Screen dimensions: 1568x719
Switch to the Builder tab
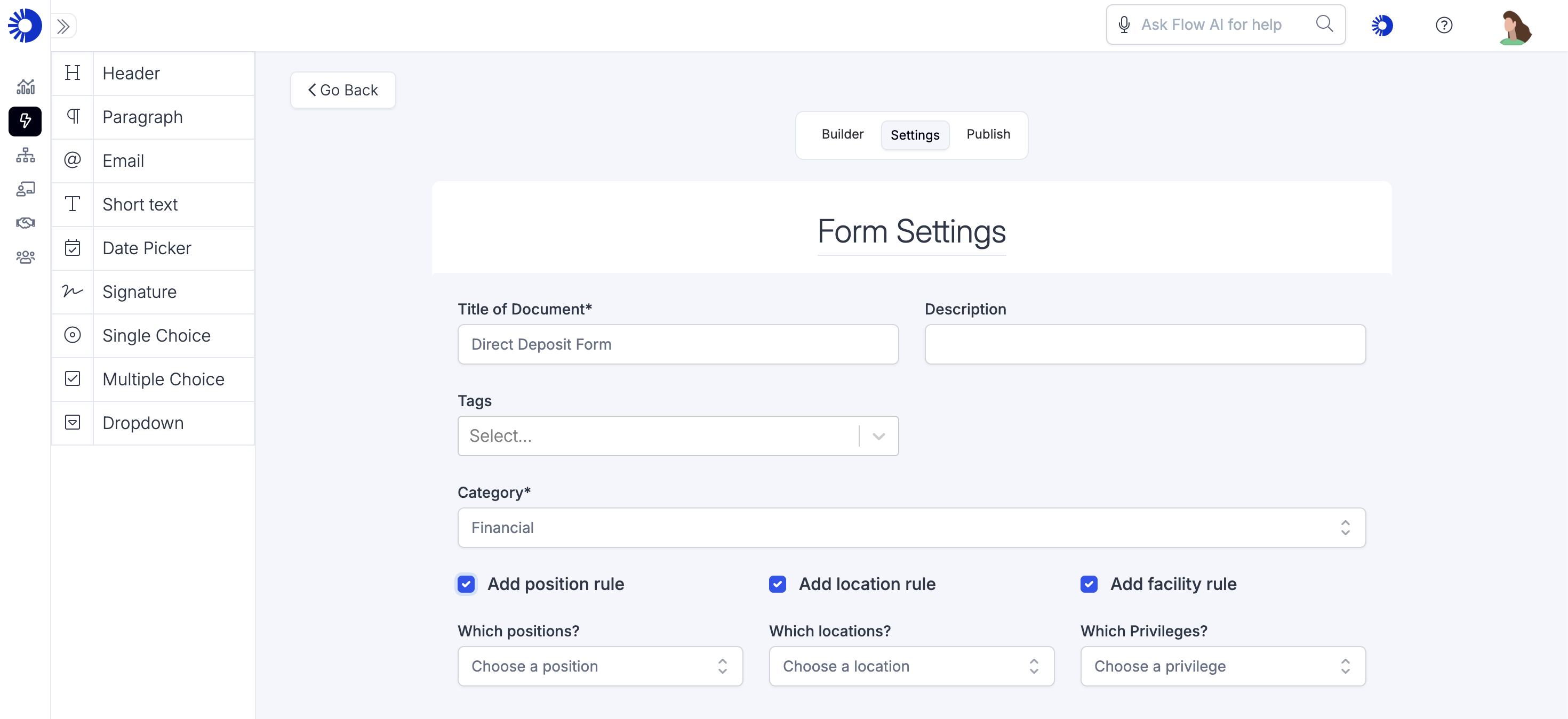pyautogui.click(x=842, y=134)
